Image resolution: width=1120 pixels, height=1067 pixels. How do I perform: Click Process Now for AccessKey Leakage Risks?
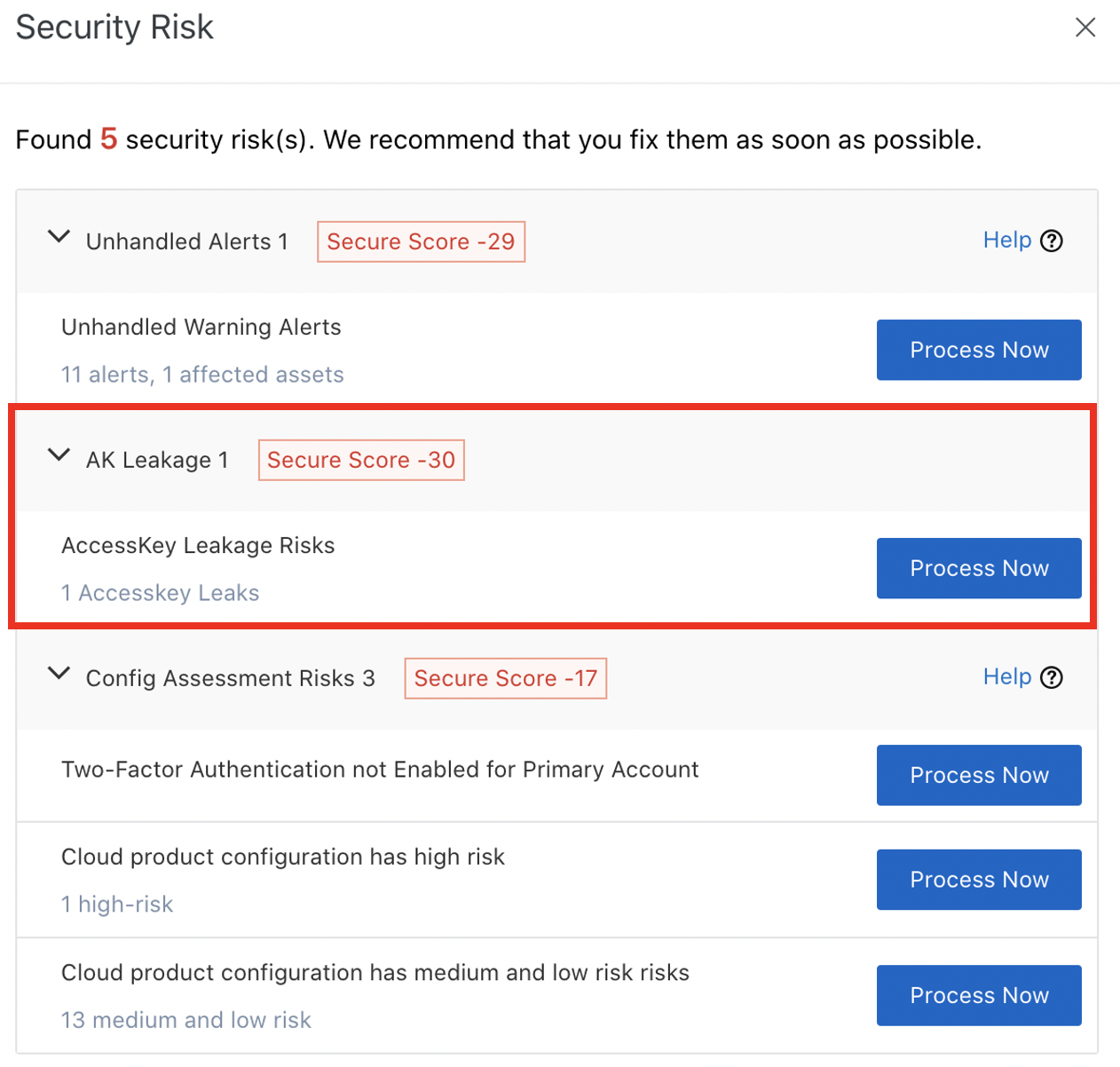978,568
